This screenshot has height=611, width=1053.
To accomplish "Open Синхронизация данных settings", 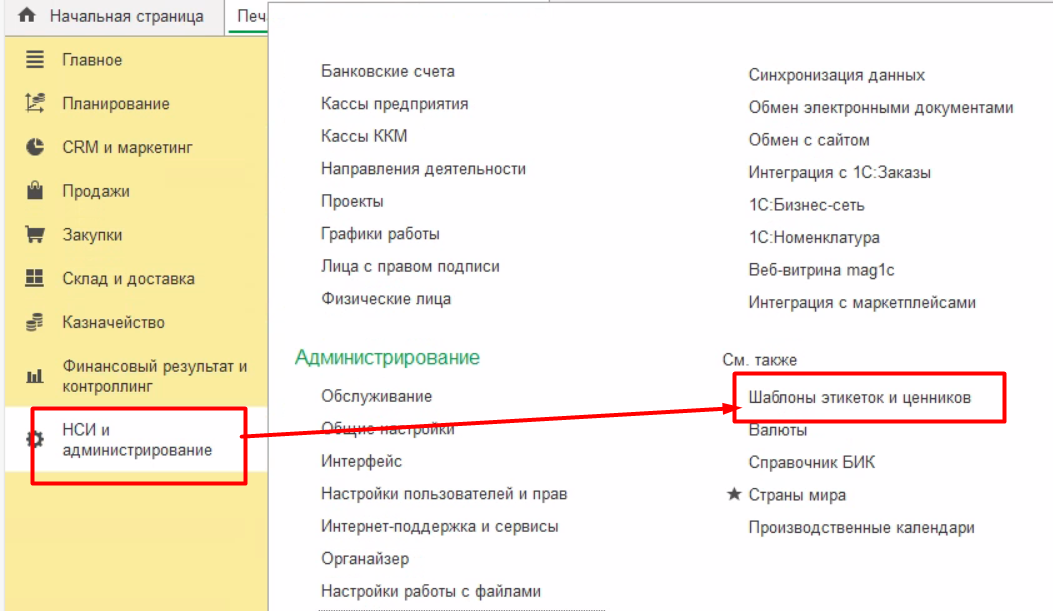I will [836, 75].
